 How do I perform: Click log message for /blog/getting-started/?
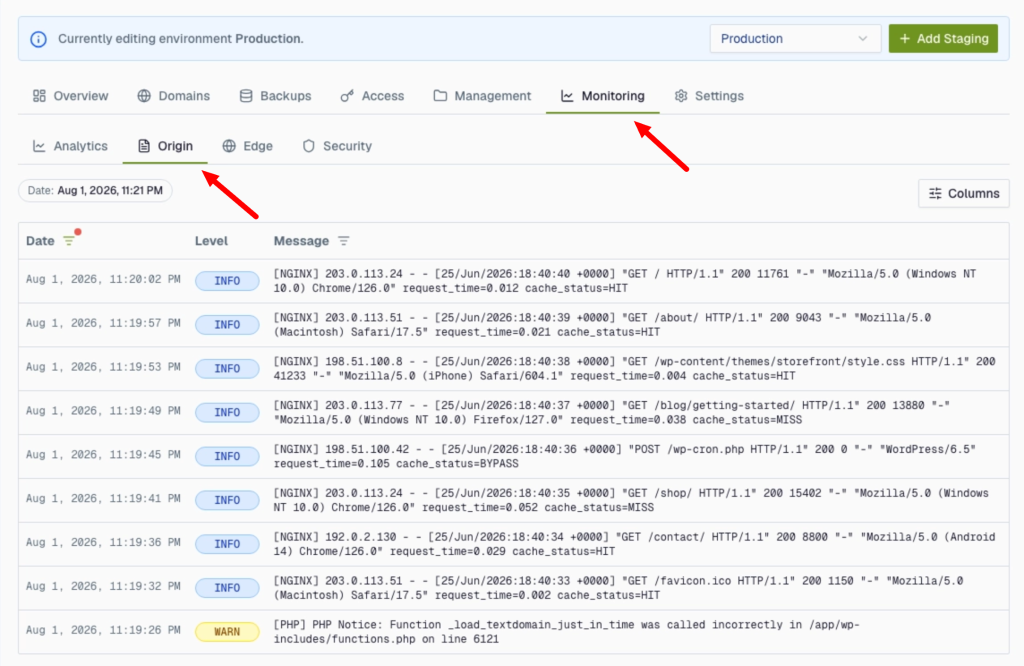pos(611,412)
